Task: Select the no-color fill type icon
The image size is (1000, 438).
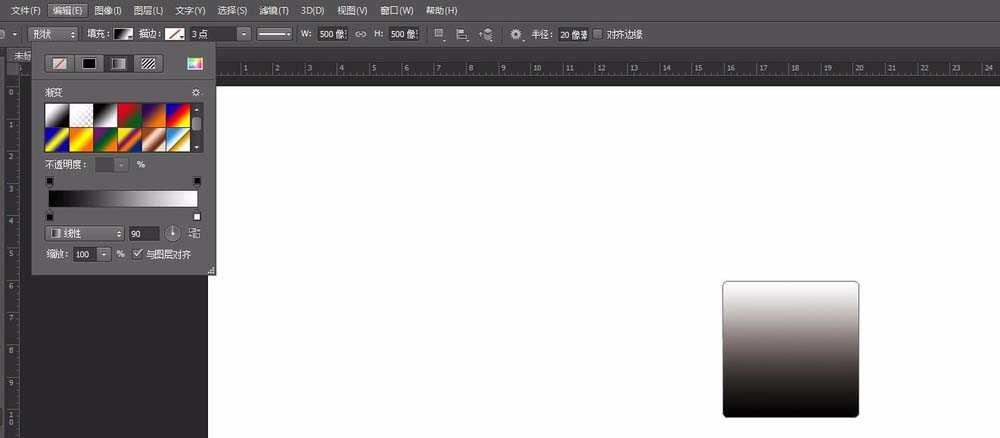Action: point(60,63)
